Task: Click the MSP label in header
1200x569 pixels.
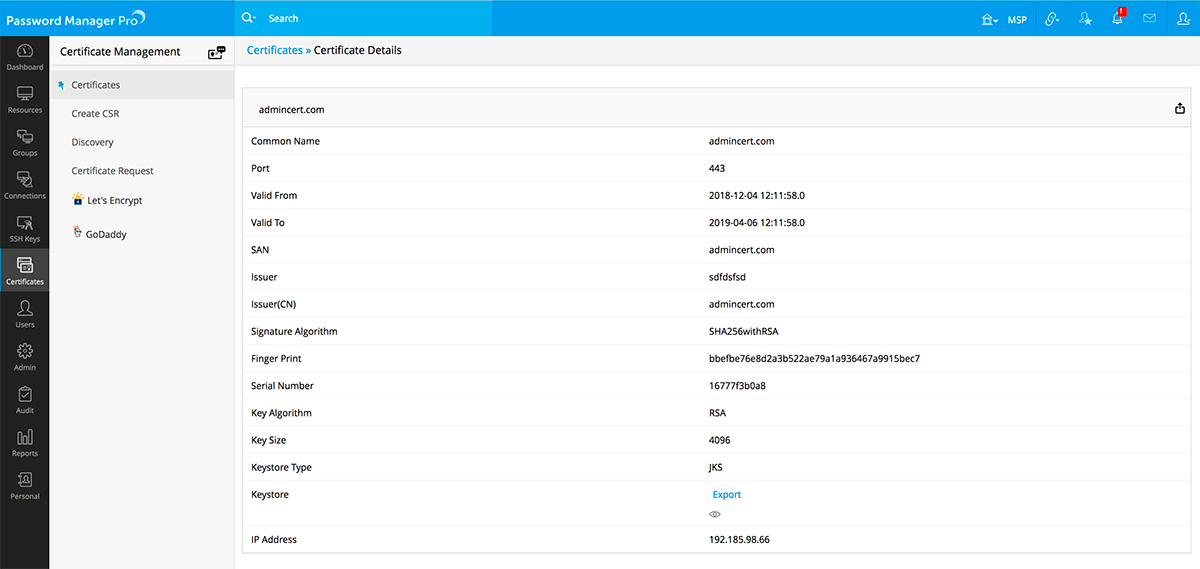Action: pyautogui.click(x=1017, y=19)
